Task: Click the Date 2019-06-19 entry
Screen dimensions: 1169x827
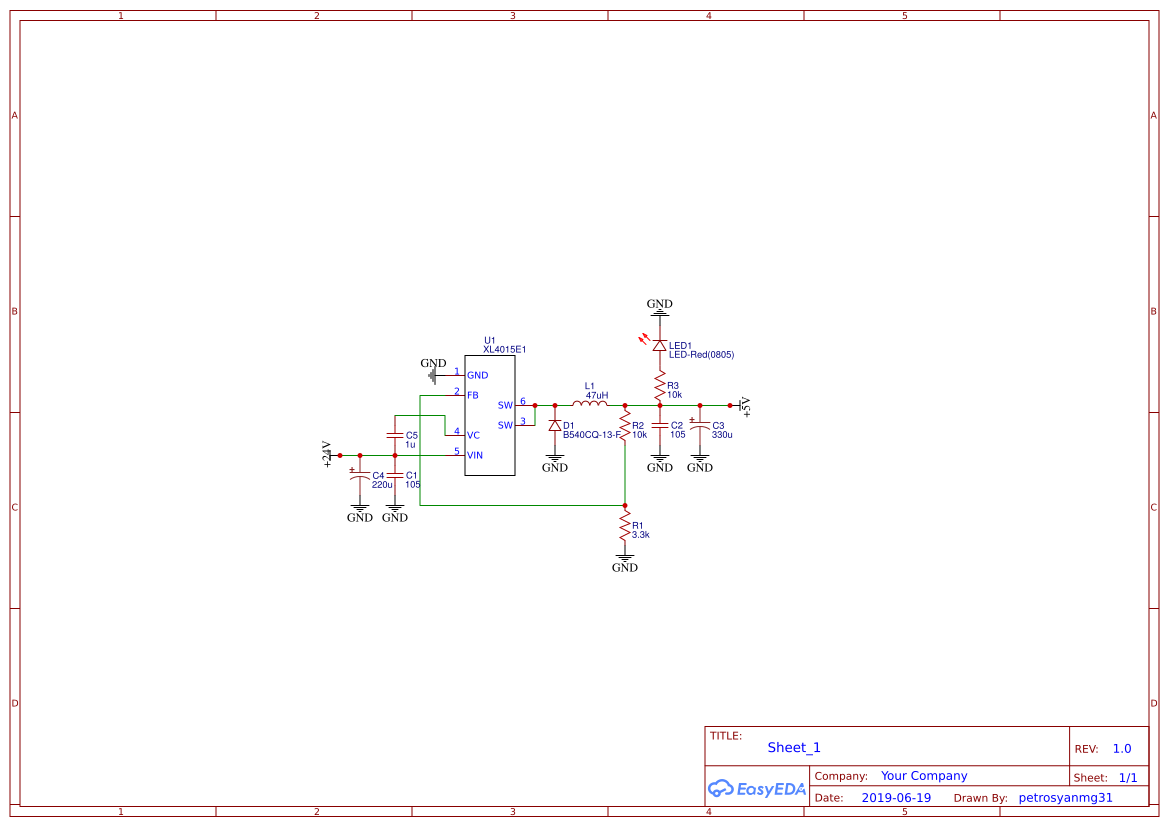Action: coord(896,797)
